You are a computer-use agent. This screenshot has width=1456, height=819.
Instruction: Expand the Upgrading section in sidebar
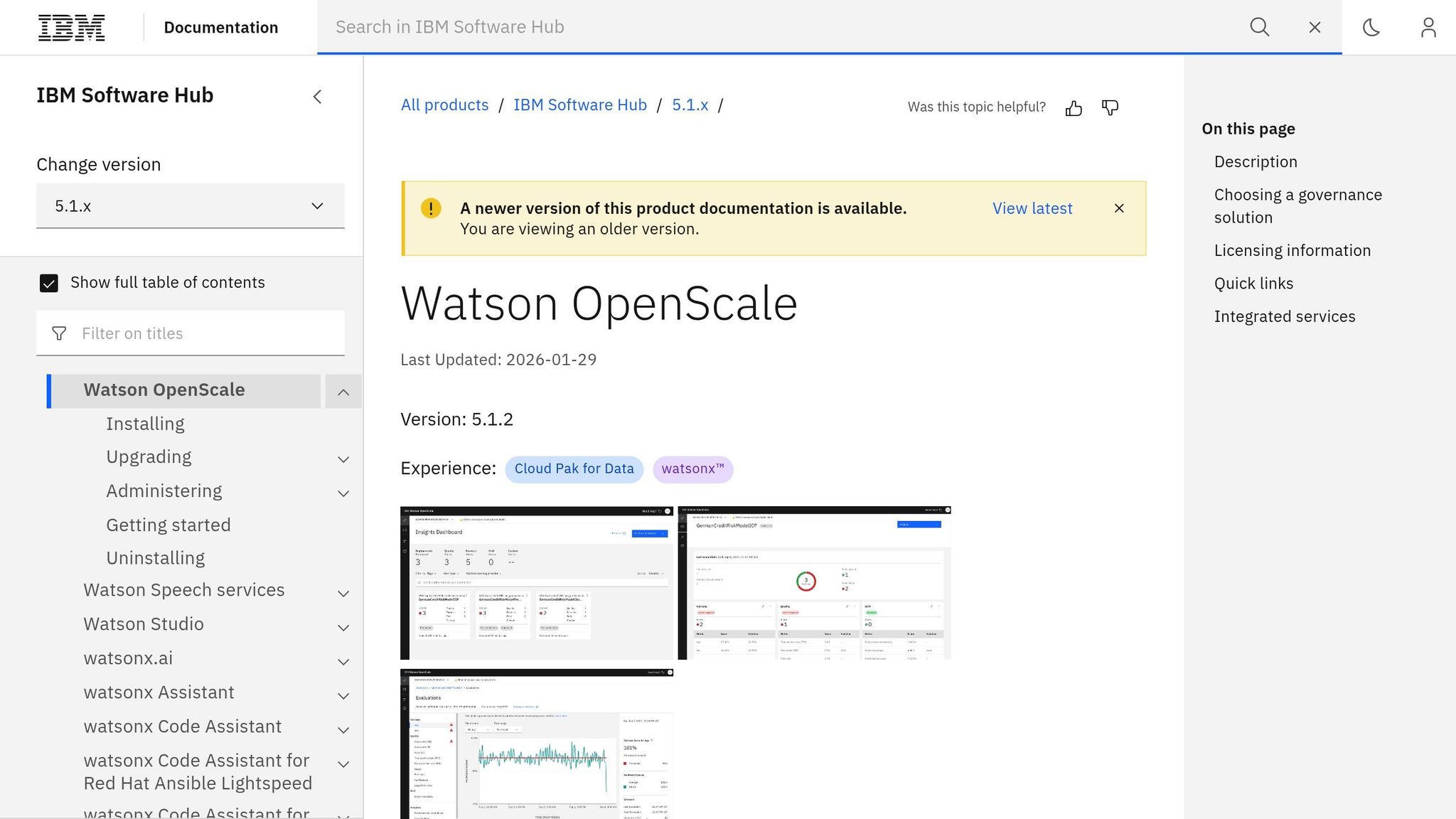click(343, 459)
